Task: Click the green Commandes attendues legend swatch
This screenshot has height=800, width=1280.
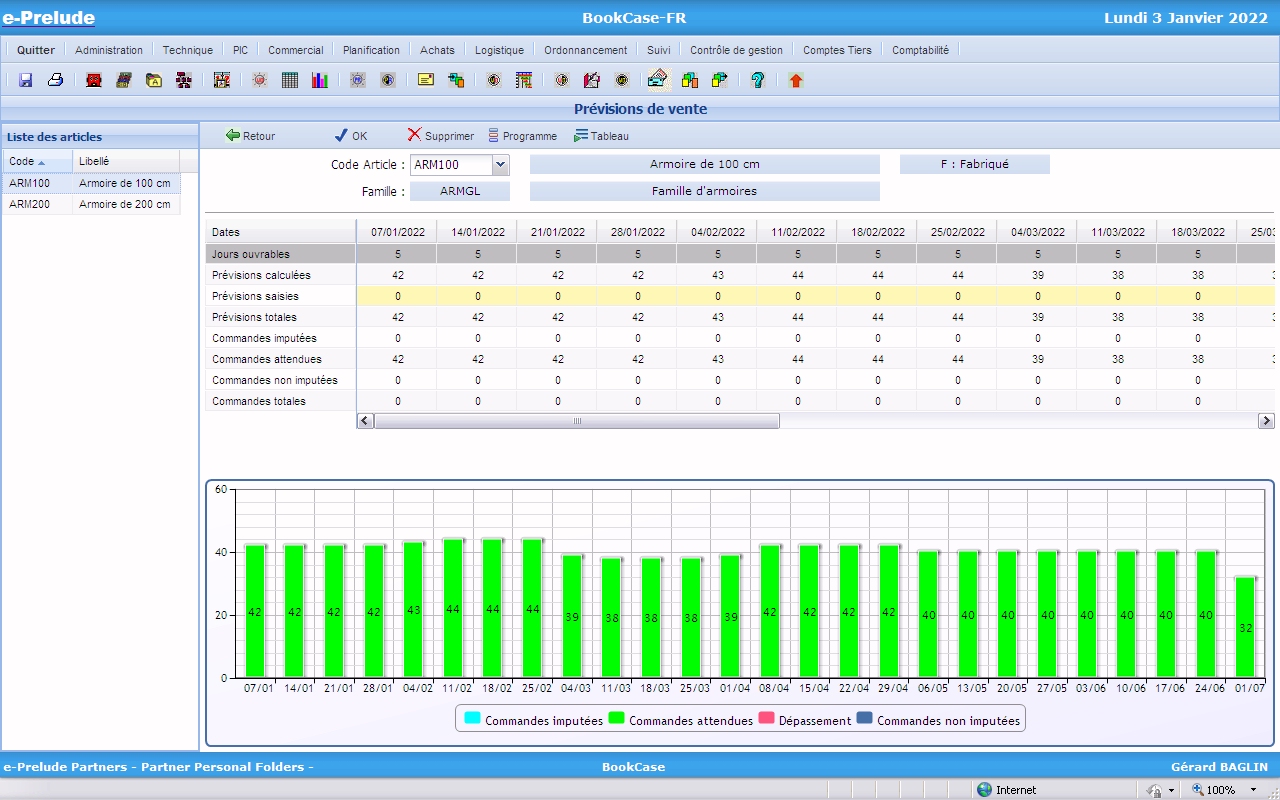Action: [617, 718]
